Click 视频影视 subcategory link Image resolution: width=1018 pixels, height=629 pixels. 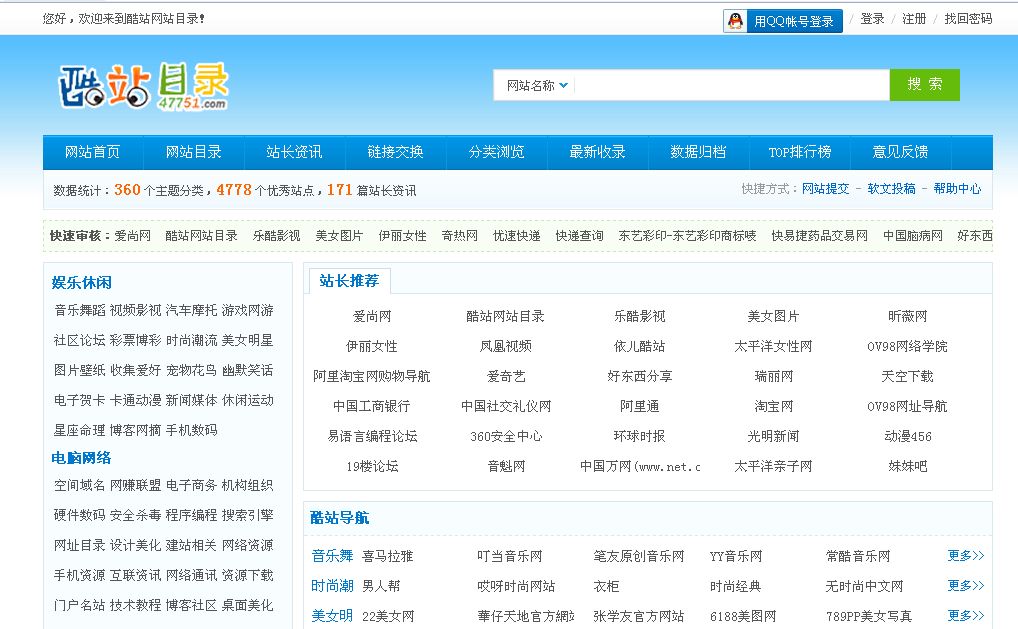pyautogui.click(x=136, y=310)
